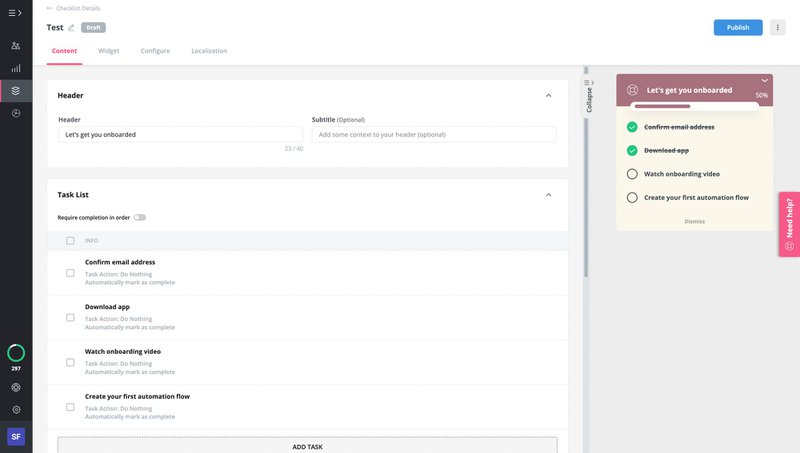Collapse the Header section chevron
800x453 pixels.
tap(548, 95)
